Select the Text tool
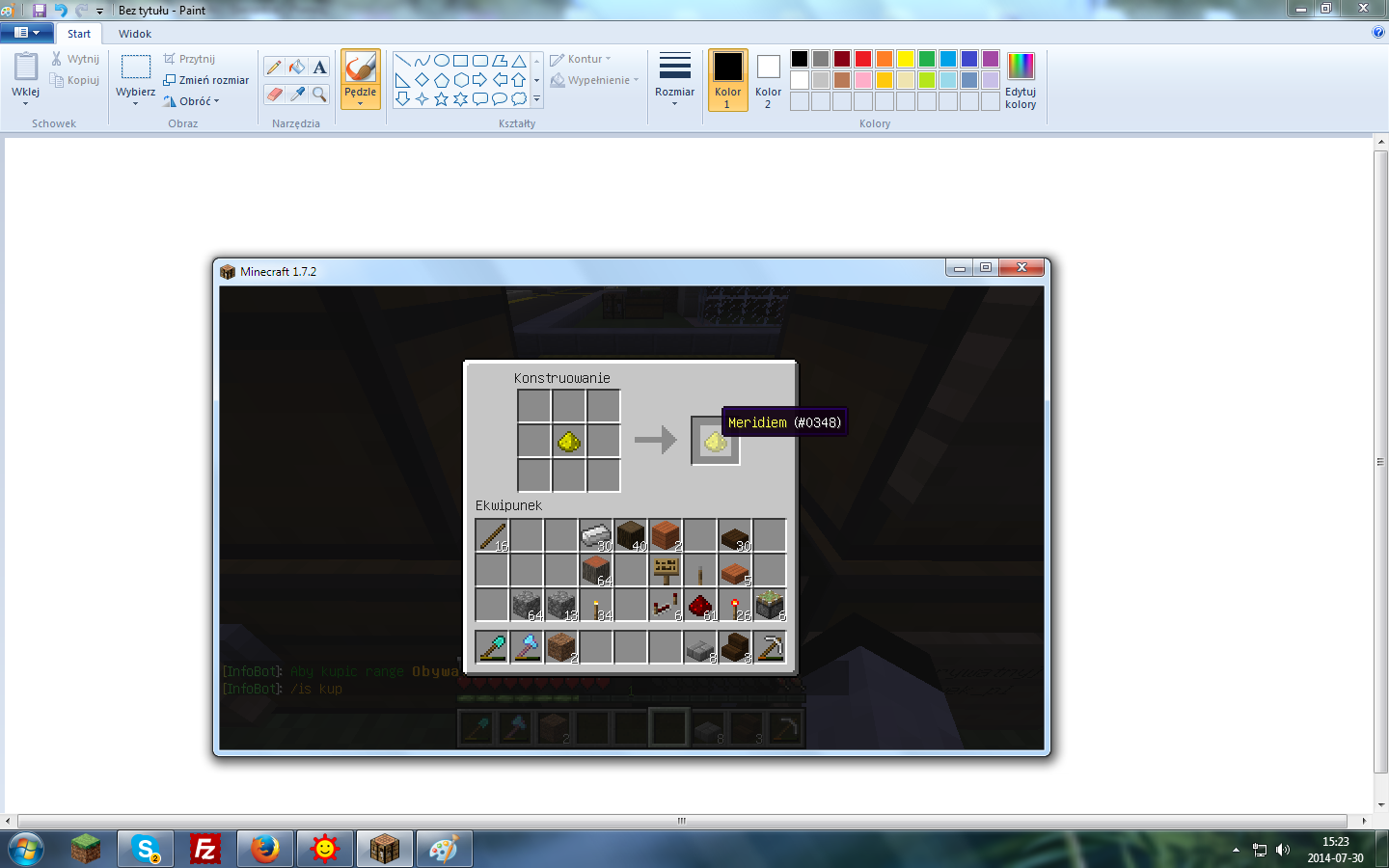This screenshot has height=868, width=1389. click(319, 67)
